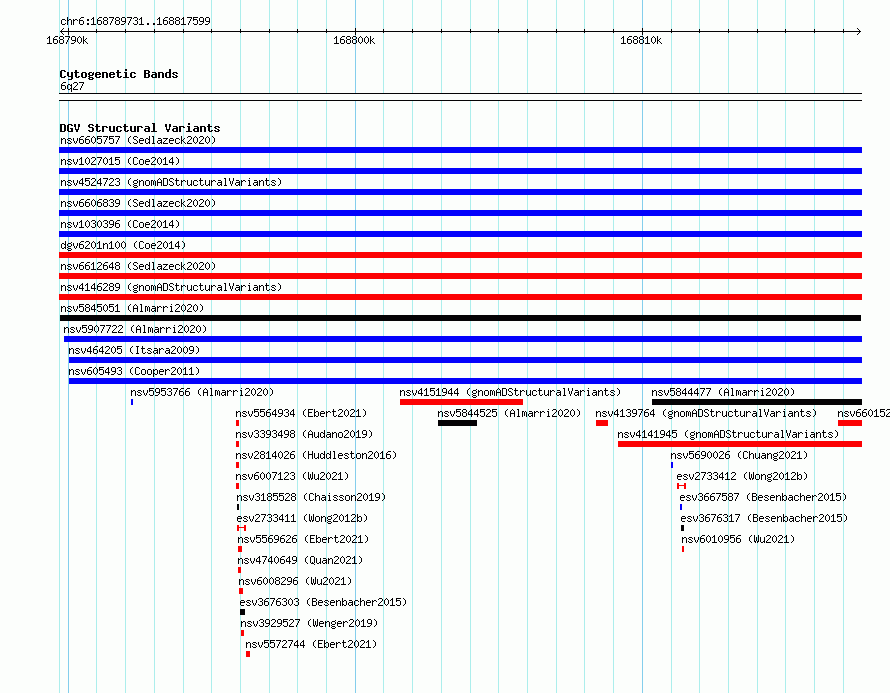Select the red bar under nsv4151944
890x693 pixels.
tap(461, 402)
